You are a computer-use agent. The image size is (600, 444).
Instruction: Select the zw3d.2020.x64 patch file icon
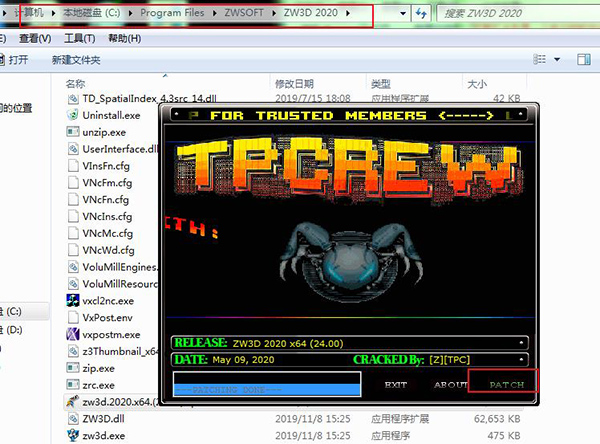pos(72,402)
